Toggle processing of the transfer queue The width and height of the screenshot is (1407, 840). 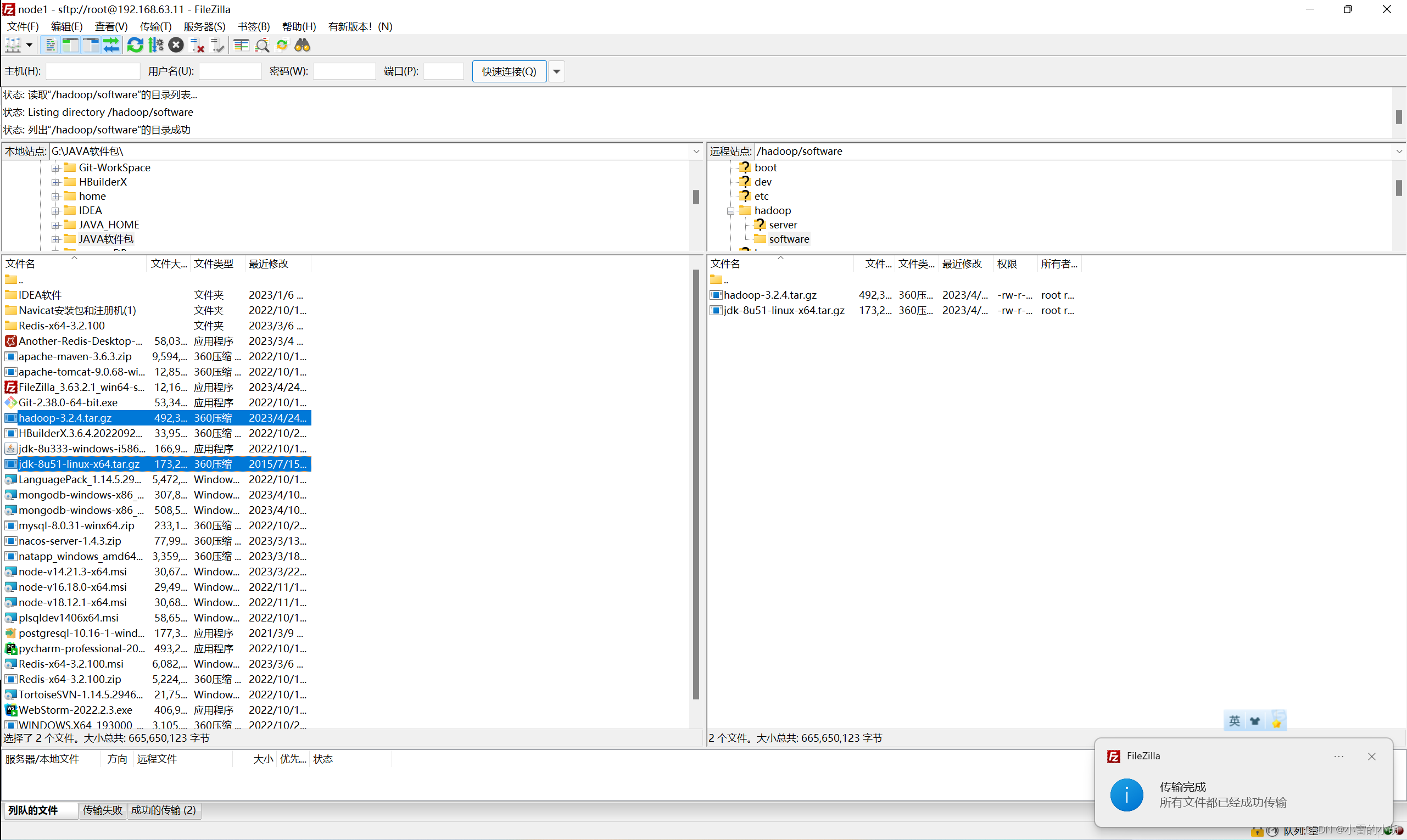(156, 45)
